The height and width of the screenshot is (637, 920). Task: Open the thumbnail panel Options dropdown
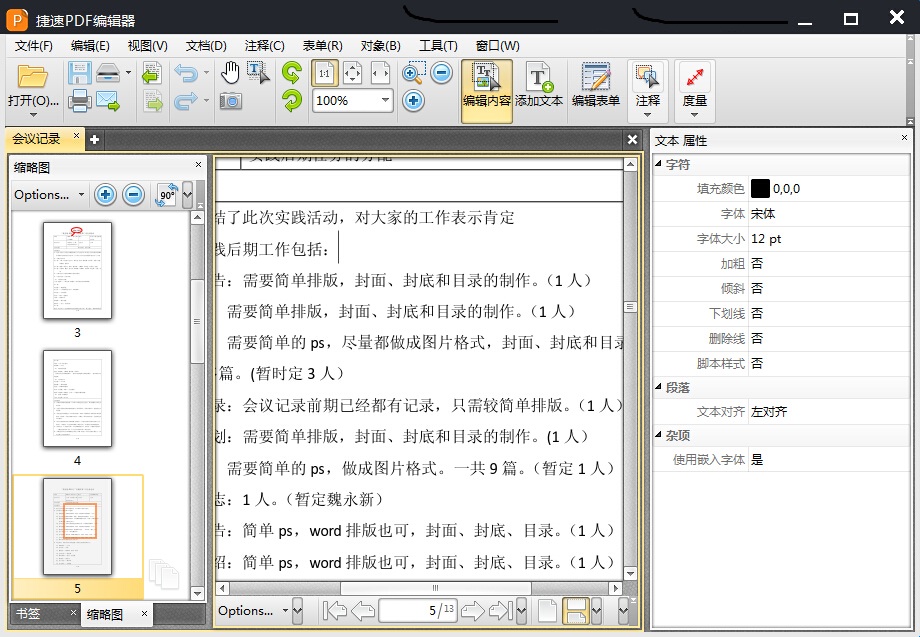click(x=42, y=194)
